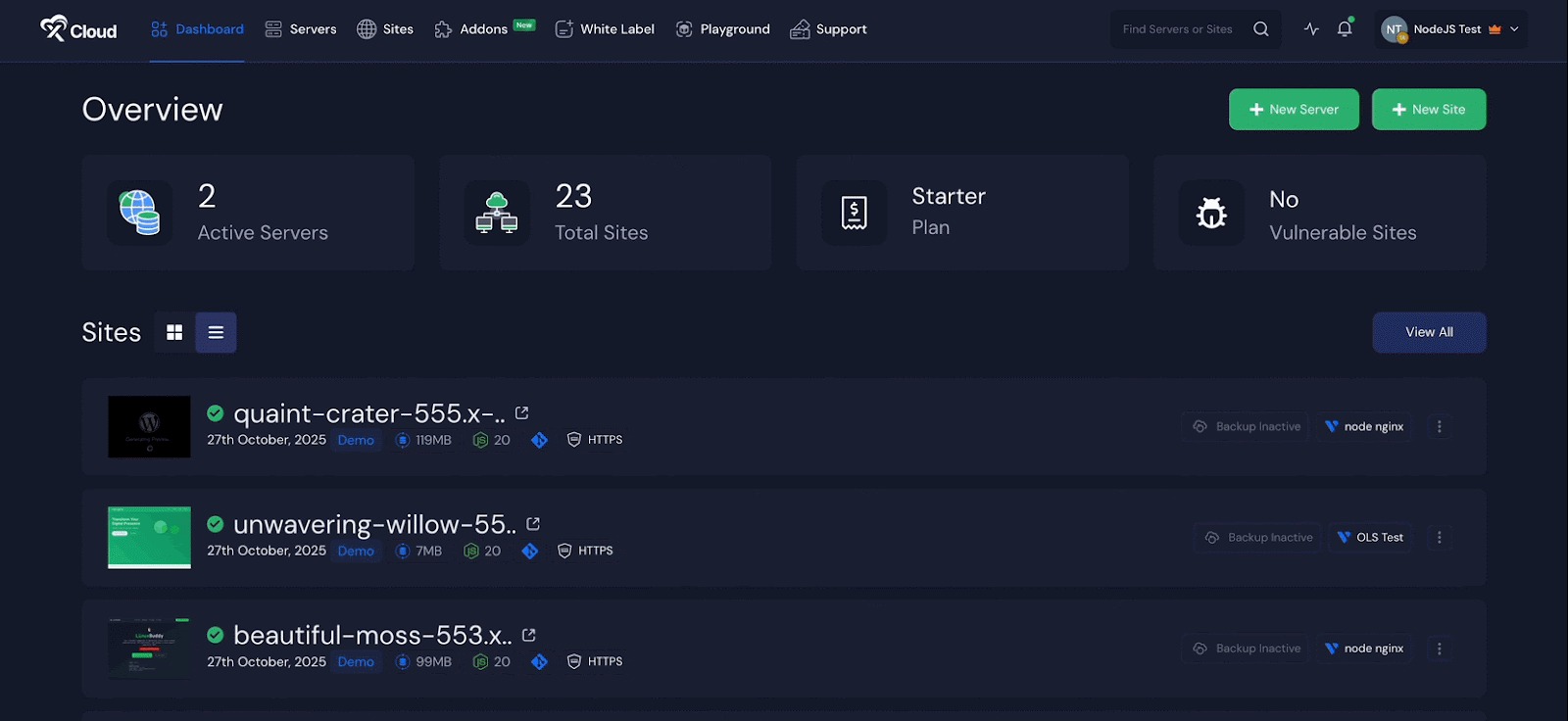Screen dimensions: 1568x721
Task: Click the Demo tag on quaint-crater-555
Action: [356, 440]
